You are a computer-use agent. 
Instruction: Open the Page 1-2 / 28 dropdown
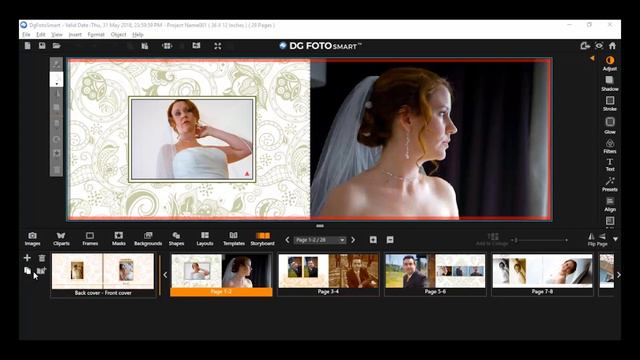click(320, 240)
